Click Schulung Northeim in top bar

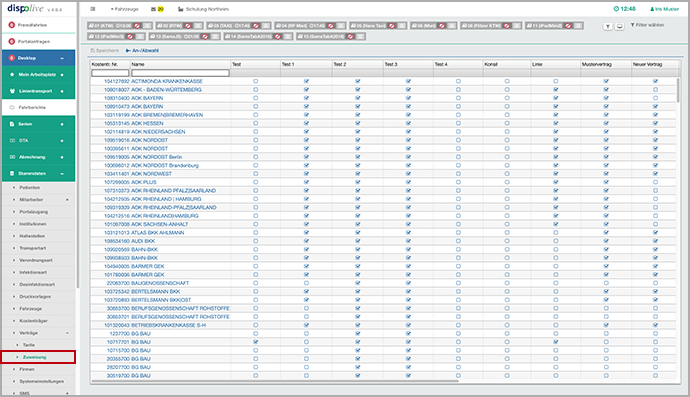[x=203, y=9]
